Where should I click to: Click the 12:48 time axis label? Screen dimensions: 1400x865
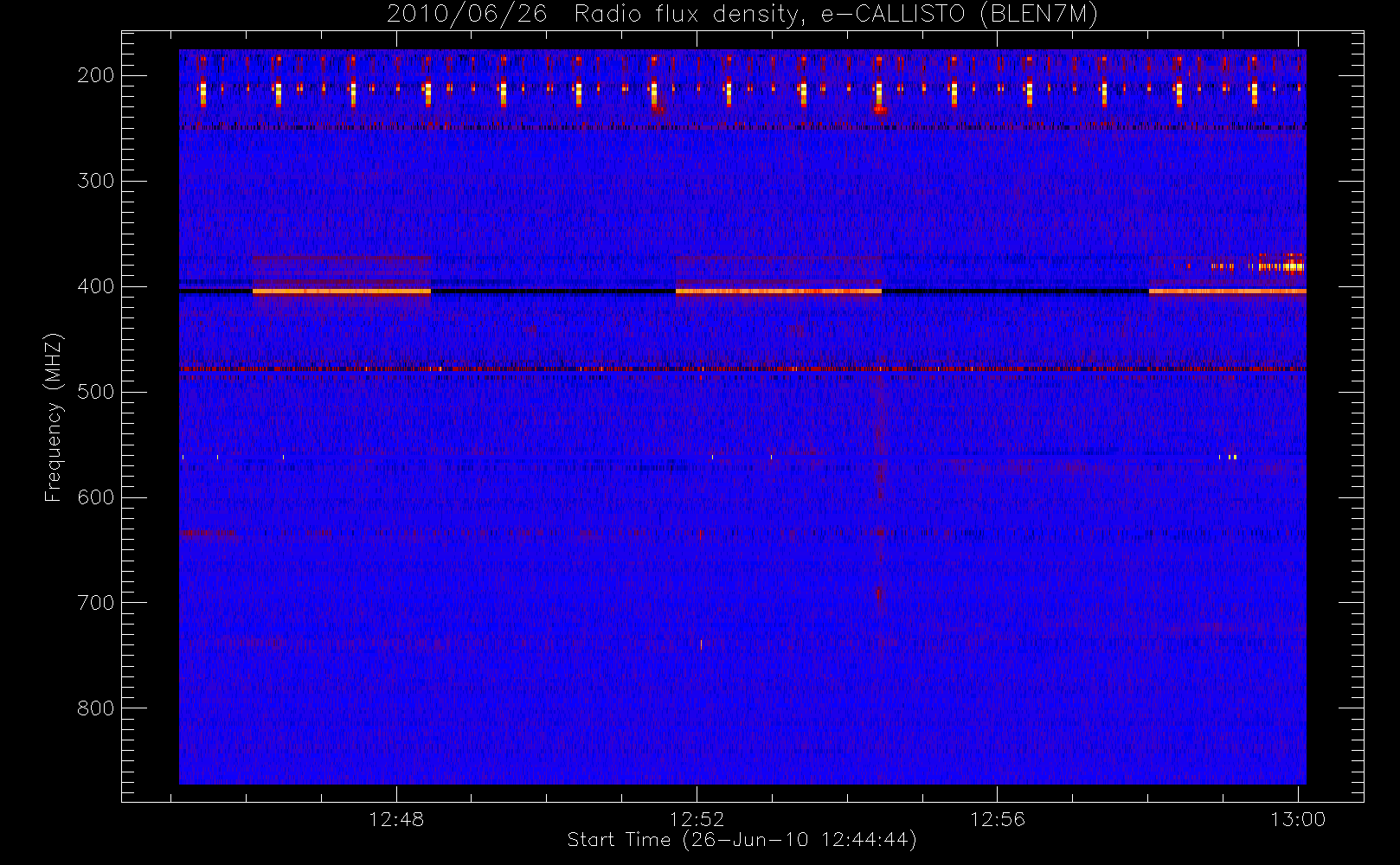click(396, 819)
